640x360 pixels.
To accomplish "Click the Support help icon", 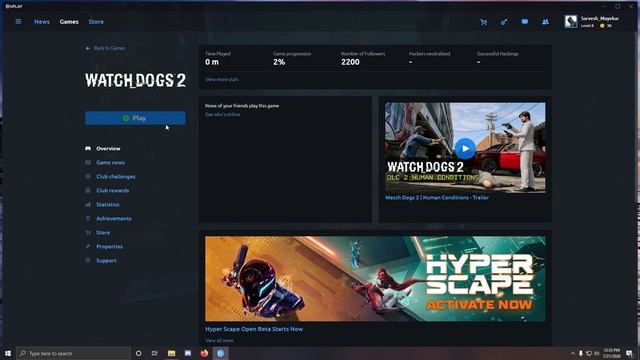I will pos(88,260).
